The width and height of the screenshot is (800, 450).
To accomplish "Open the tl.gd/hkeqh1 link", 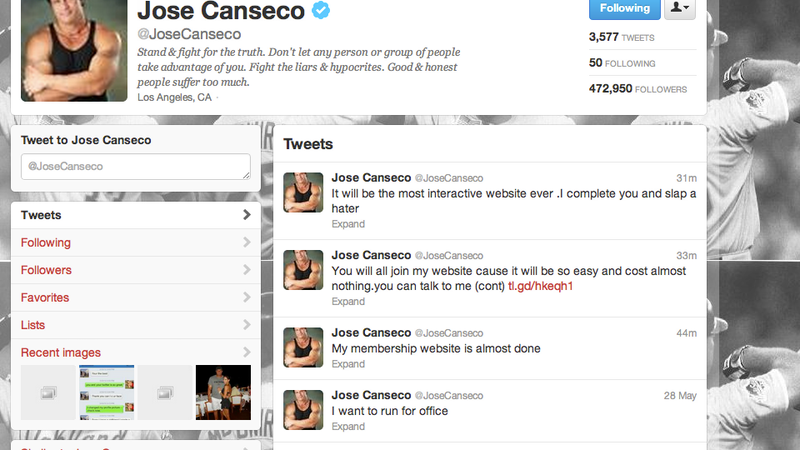I will (x=540, y=286).
